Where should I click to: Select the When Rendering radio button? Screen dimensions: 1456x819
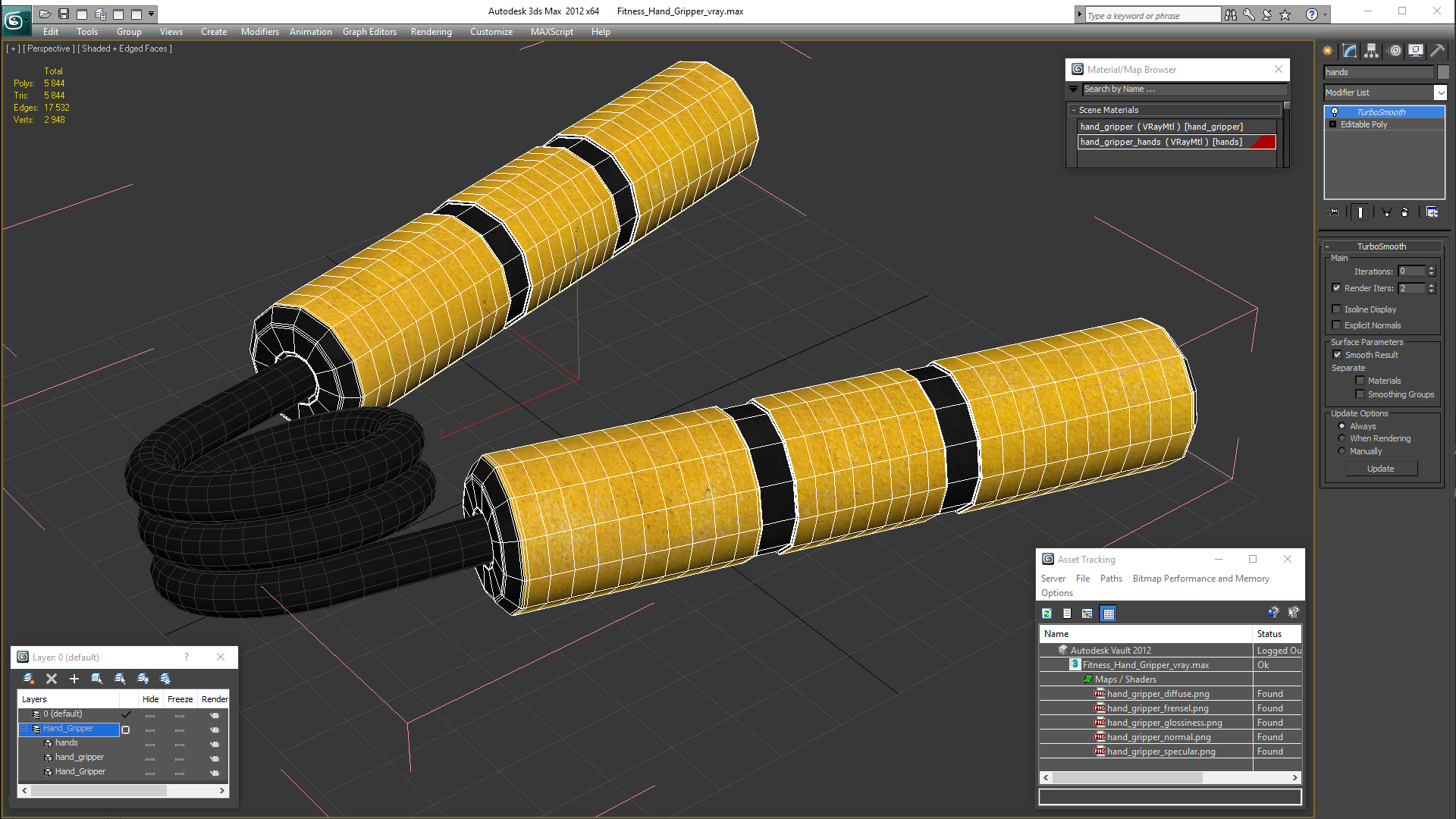1341,438
